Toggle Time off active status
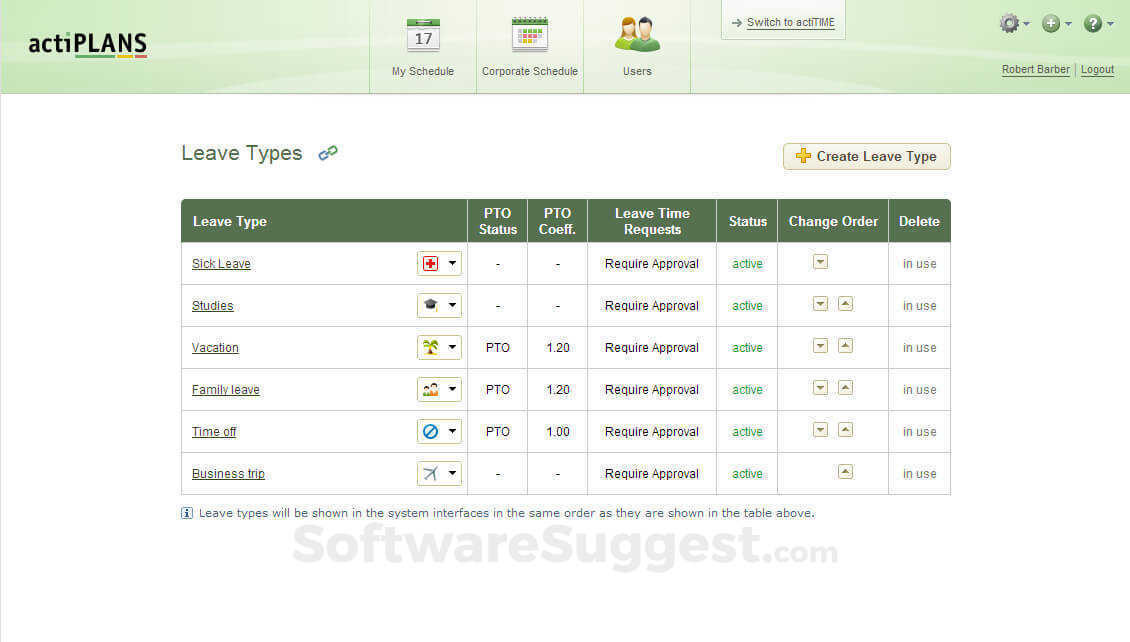This screenshot has height=642, width=1130. tap(747, 432)
